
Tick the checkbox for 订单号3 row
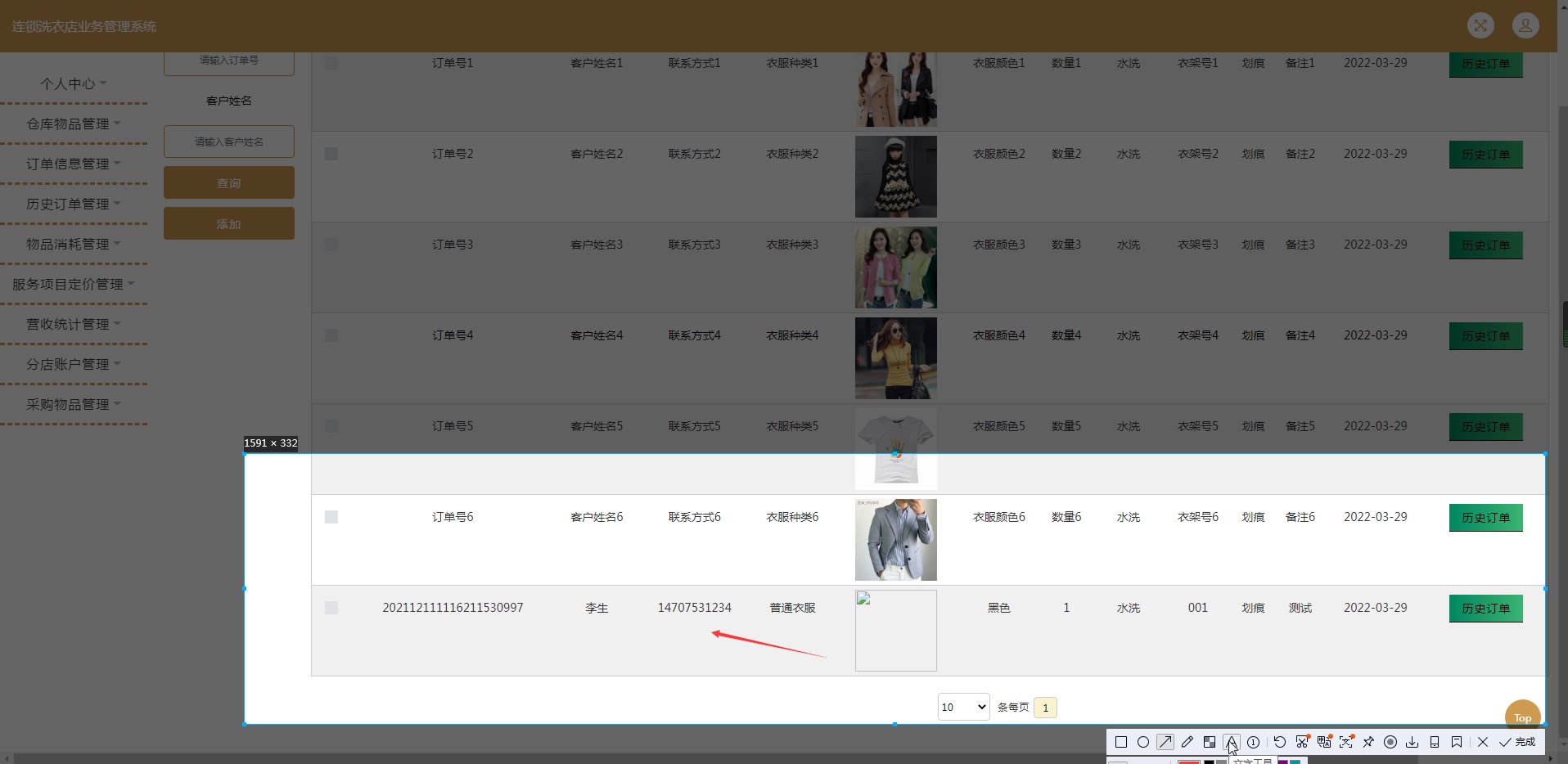(x=331, y=245)
